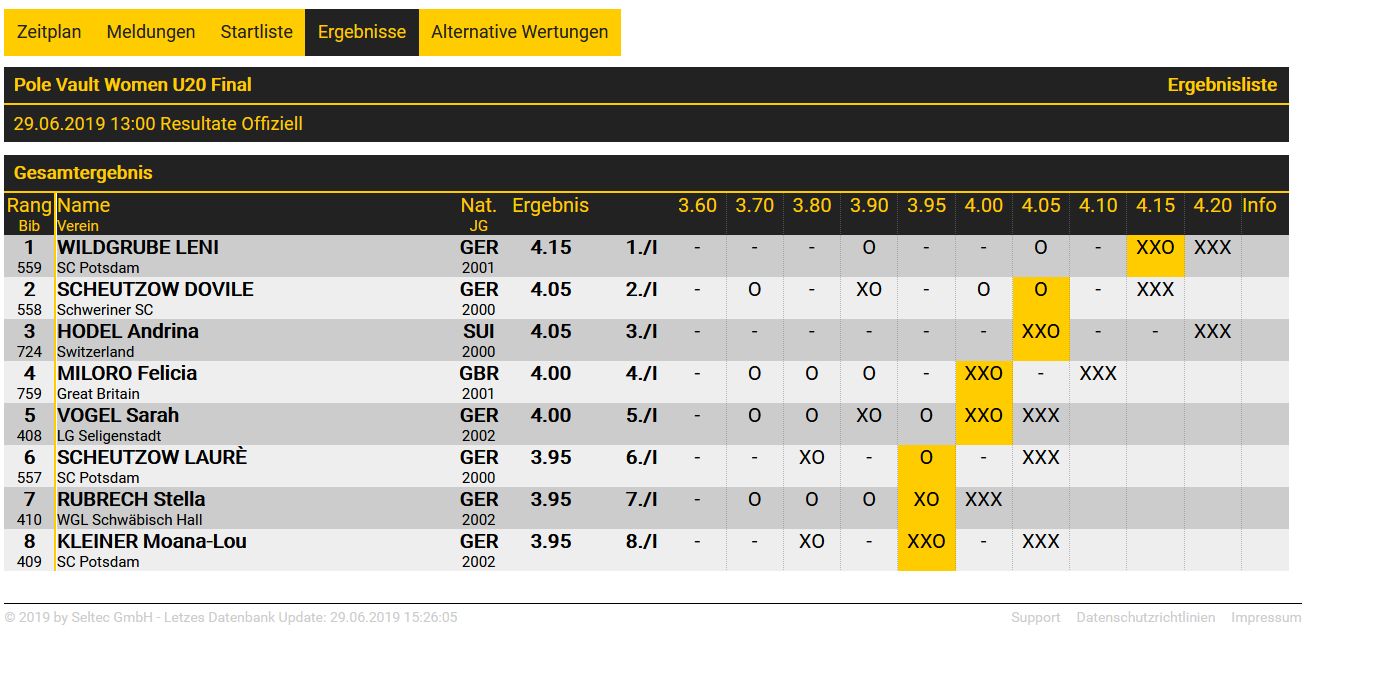Click athlete name RUBRECH Stella

131,499
